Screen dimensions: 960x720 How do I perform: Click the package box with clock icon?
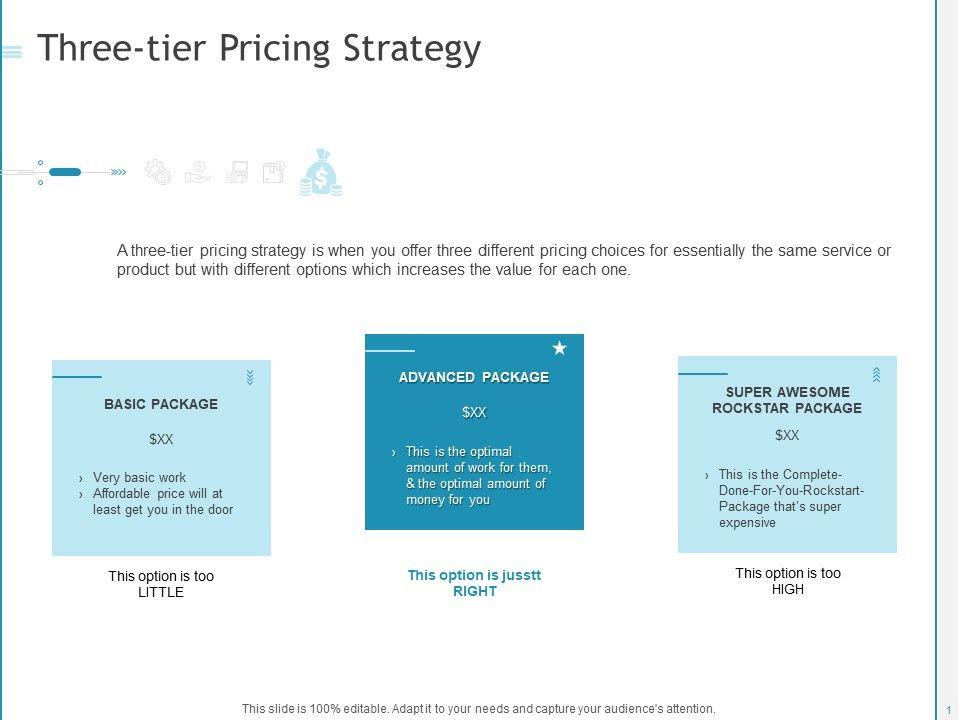pos(274,173)
